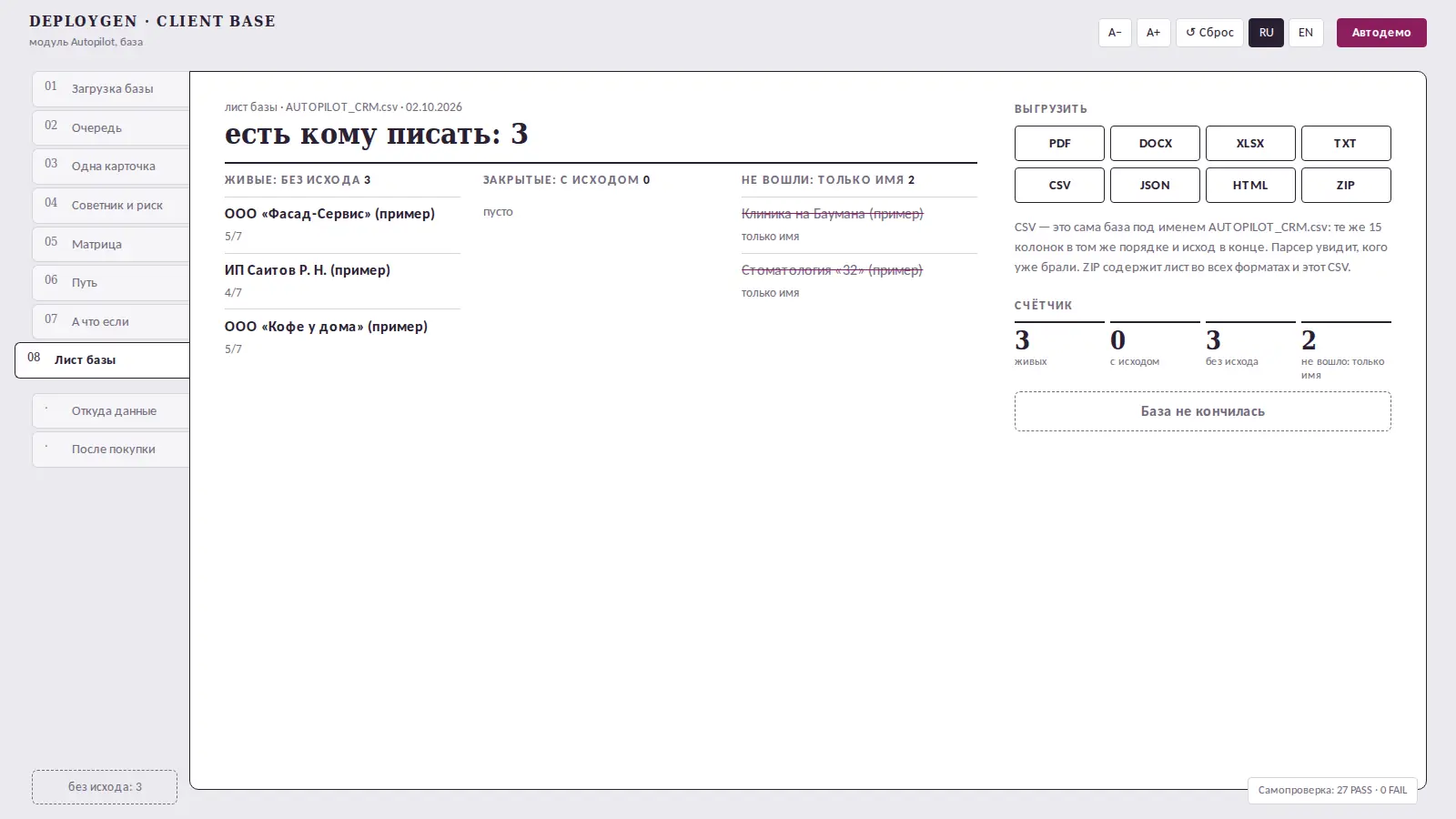Screen dimensions: 1456x819
Task: Export the sheet as DOCX
Action: (x=1155, y=143)
